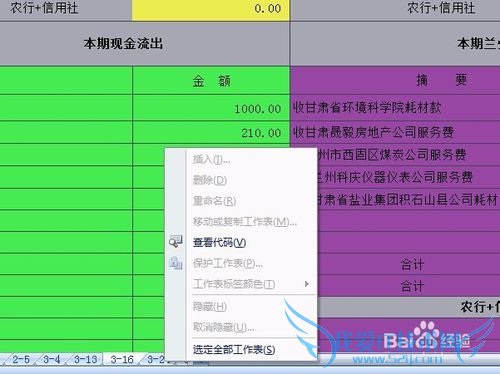This screenshot has height=374, width=500.
Task: Select the active sheet tab 3-16
Action: click(122, 360)
